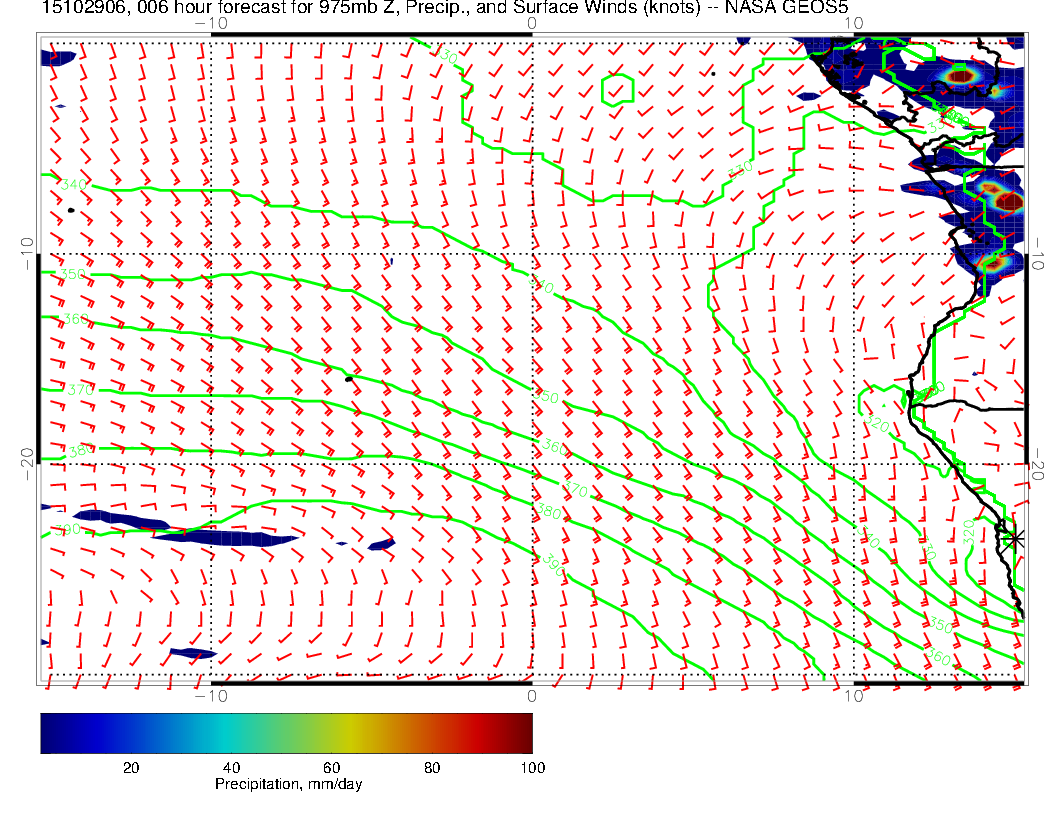Click the 100 tick label under the colorbar
Screen dimensions: 1056x816
pyautogui.click(x=532, y=767)
